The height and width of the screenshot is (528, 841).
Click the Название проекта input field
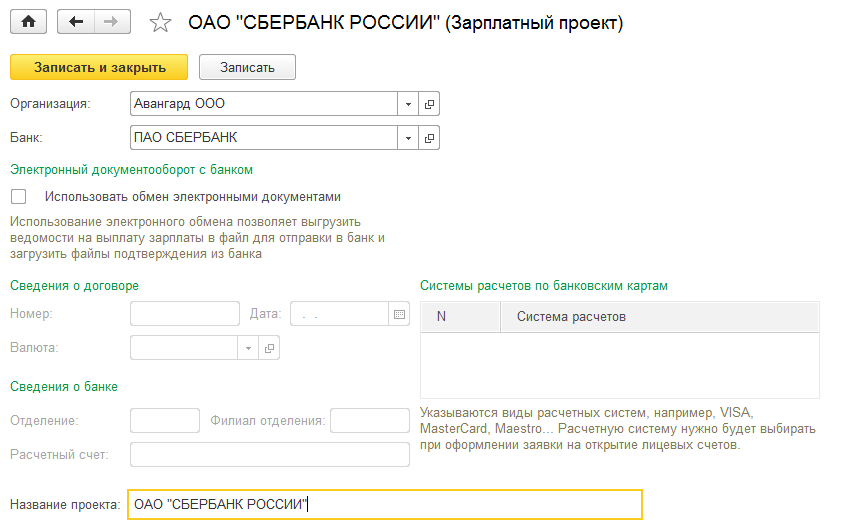click(385, 504)
